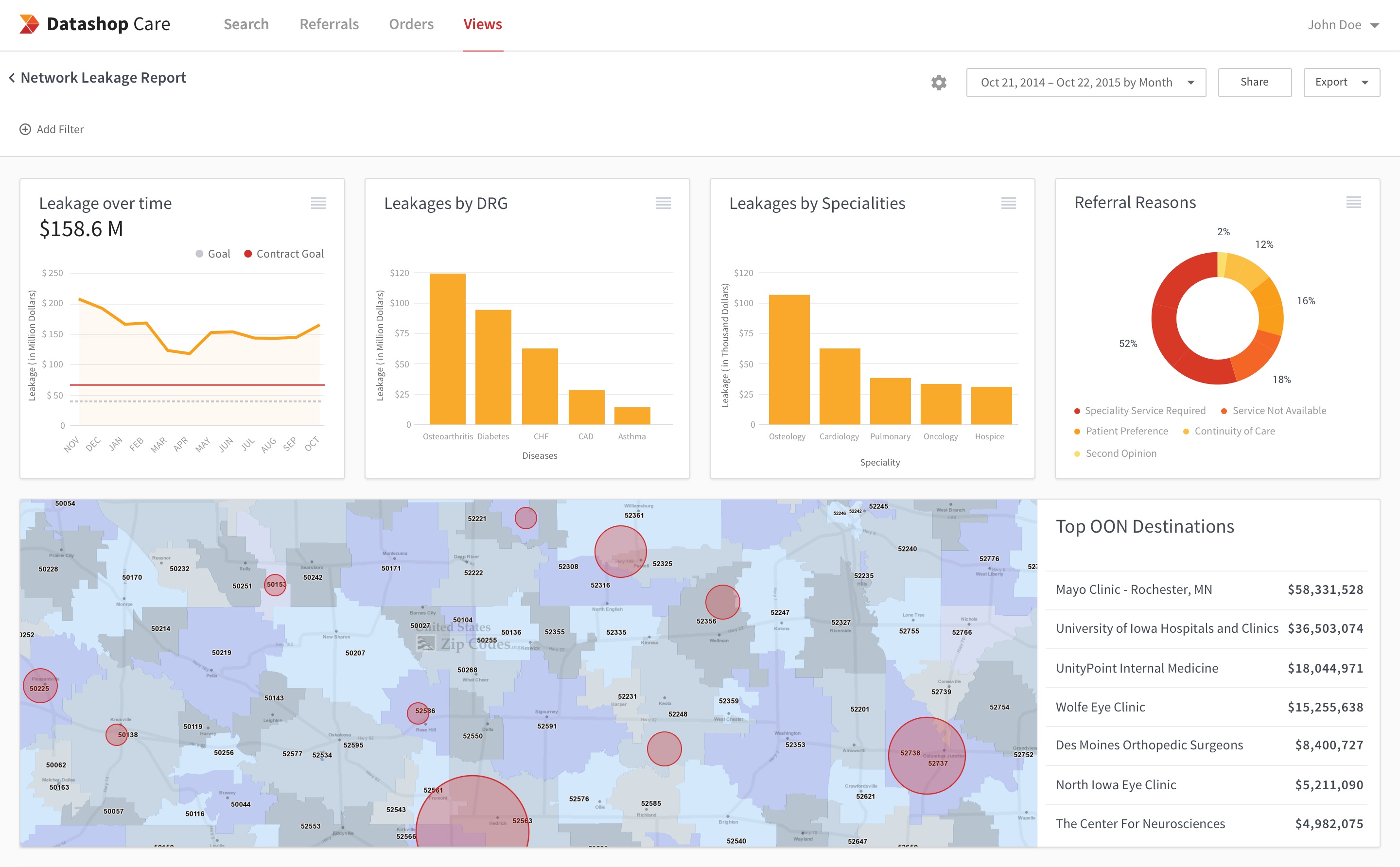
Task: Go back using the Network Leakage Report arrow
Action: [12, 77]
